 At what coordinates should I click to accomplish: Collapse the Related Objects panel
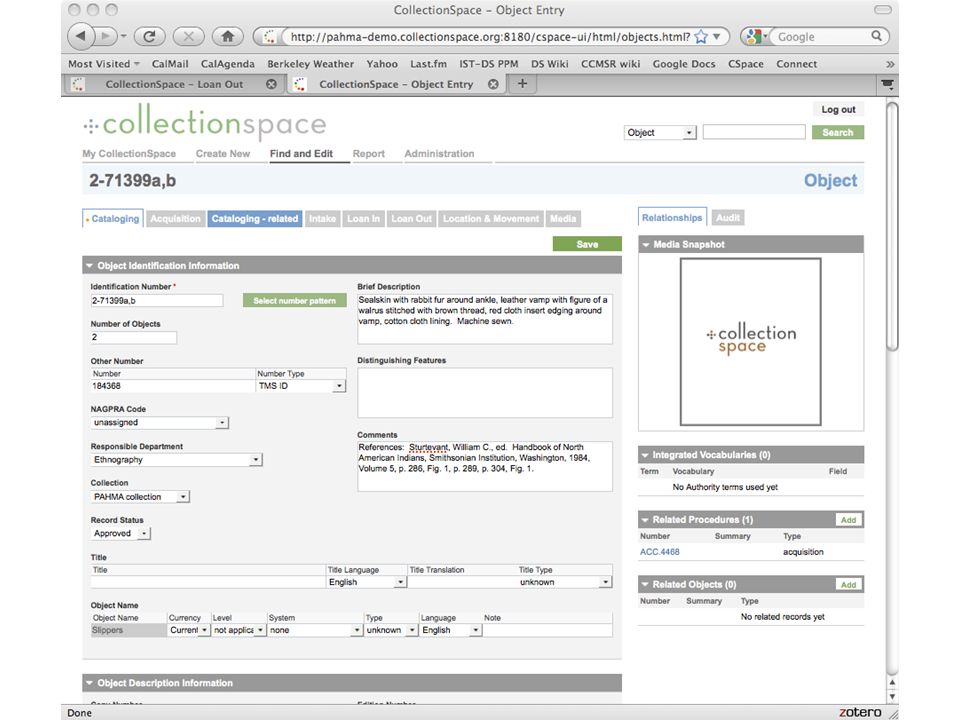(645, 585)
